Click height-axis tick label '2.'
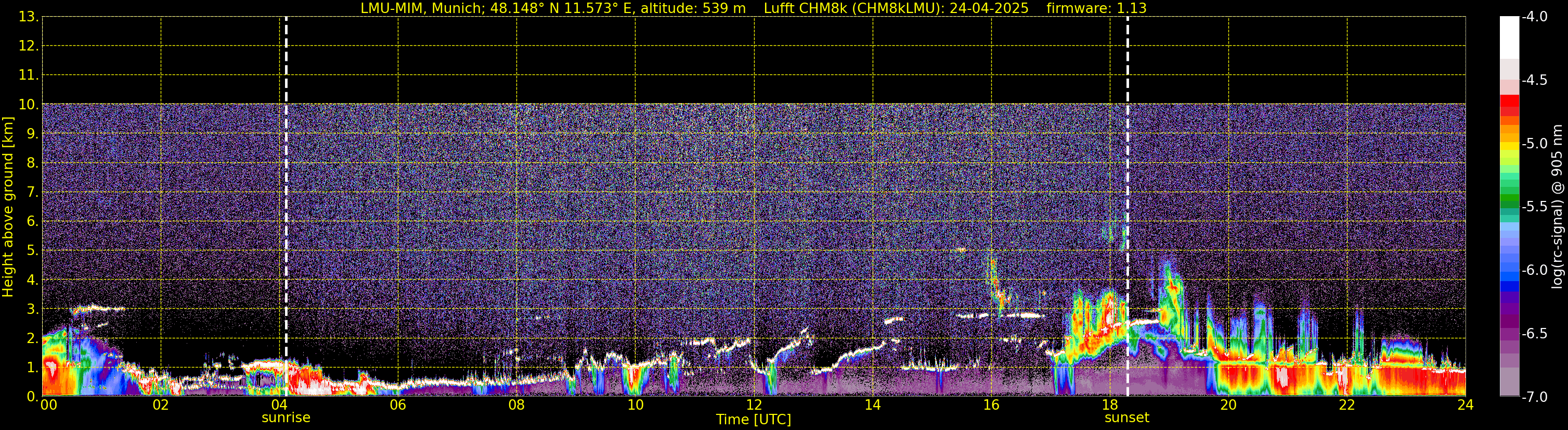 (33, 337)
